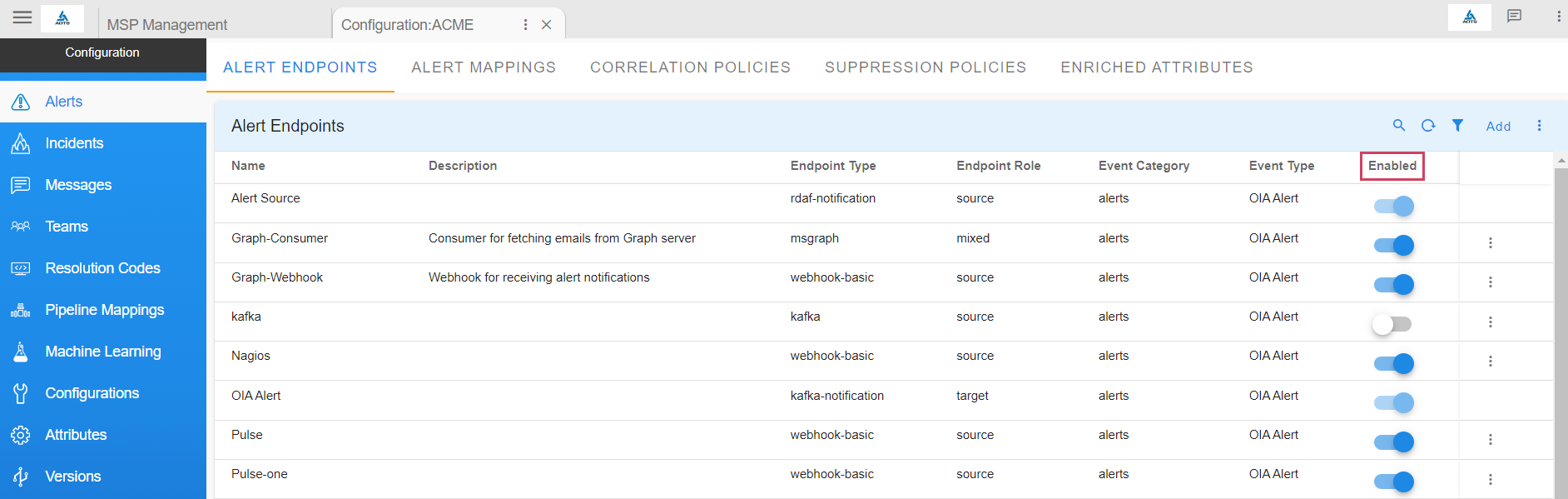Open Incidents in the sidebar
Screen dimensions: 1568x499
click(x=74, y=143)
